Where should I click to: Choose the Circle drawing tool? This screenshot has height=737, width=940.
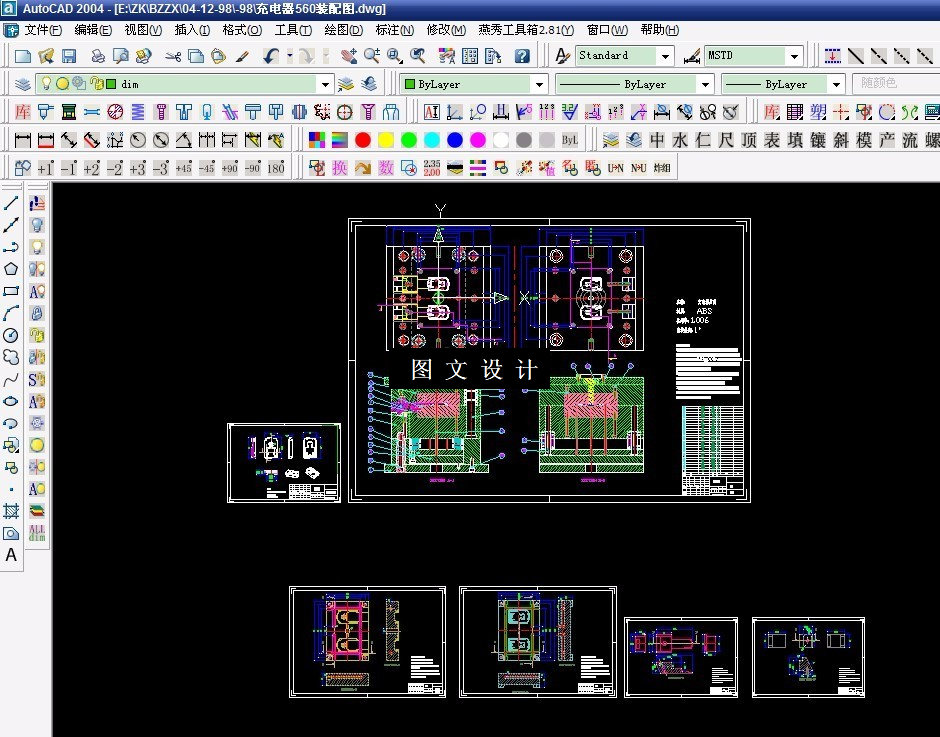[11, 335]
